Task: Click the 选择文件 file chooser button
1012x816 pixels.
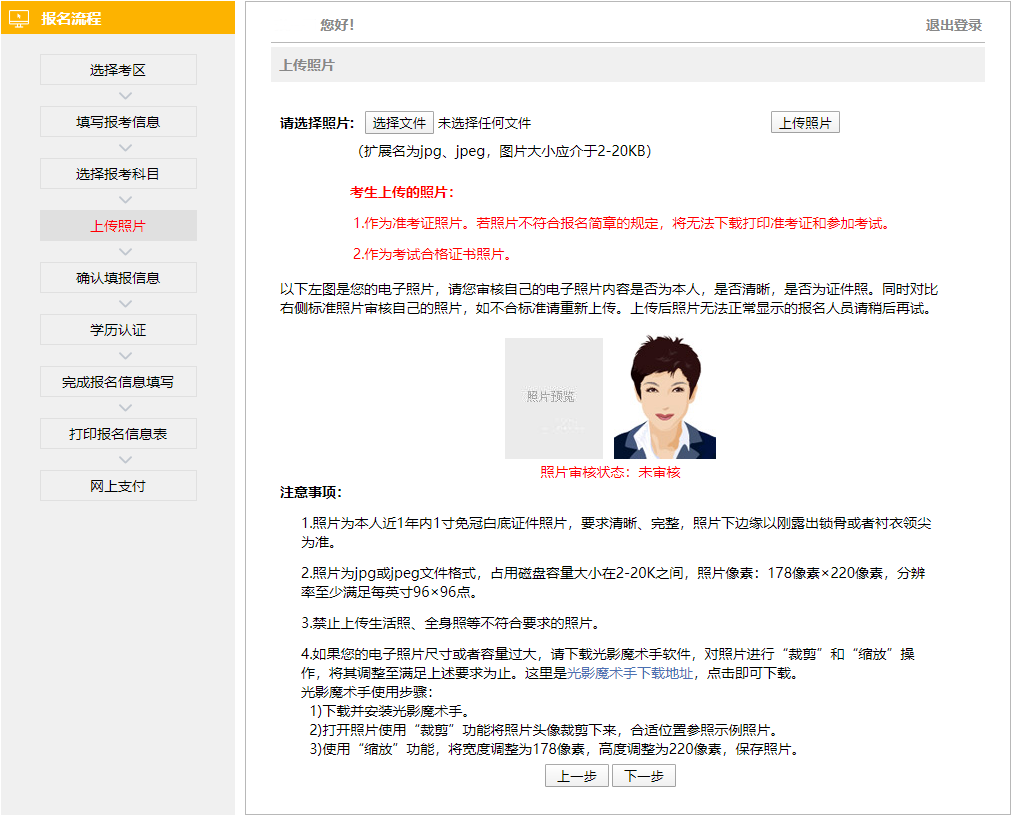Action: click(399, 123)
